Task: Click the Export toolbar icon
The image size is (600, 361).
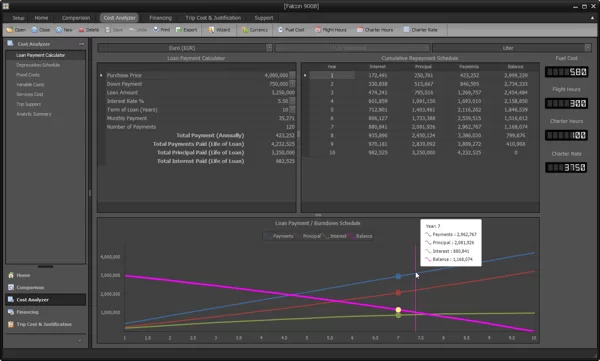Action: 179,29
